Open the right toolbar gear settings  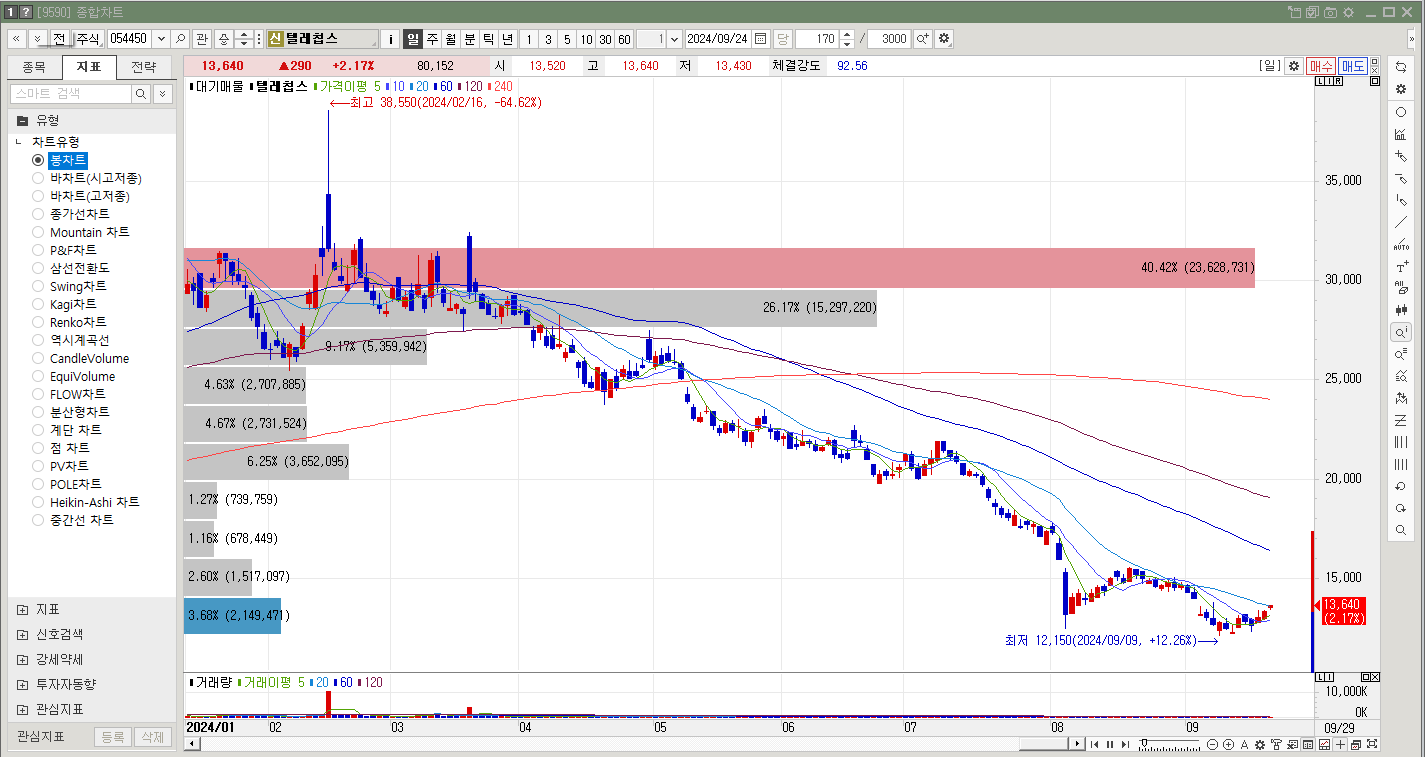pyautogui.click(x=1401, y=89)
